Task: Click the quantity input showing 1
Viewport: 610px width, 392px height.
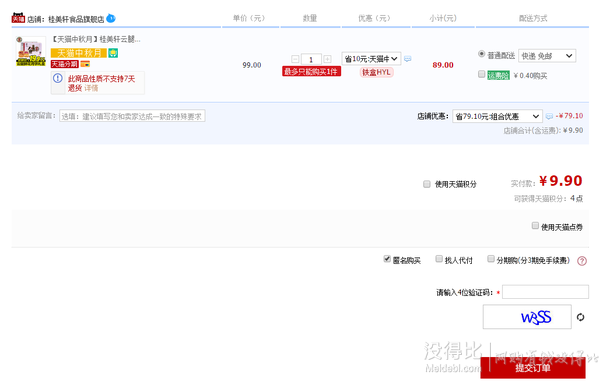Action: point(311,60)
